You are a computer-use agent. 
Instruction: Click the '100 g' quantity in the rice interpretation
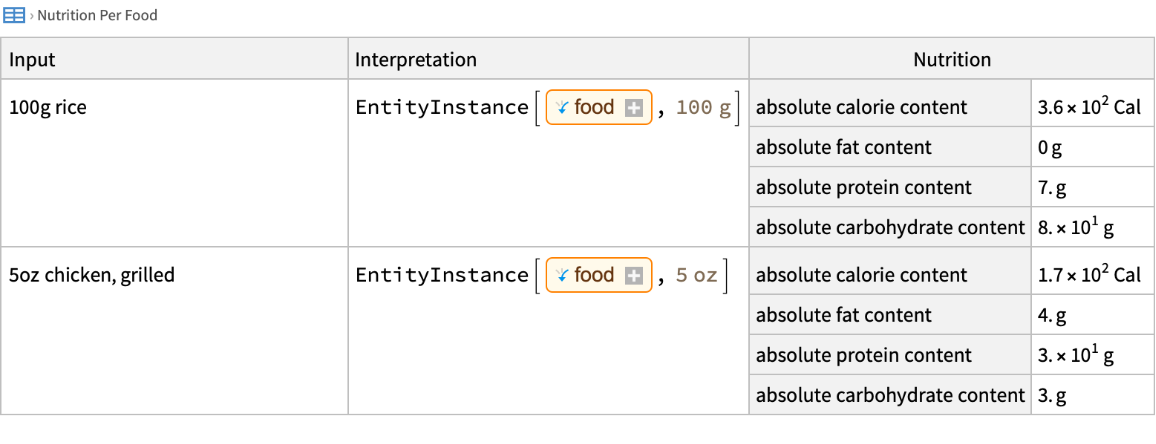(x=703, y=108)
